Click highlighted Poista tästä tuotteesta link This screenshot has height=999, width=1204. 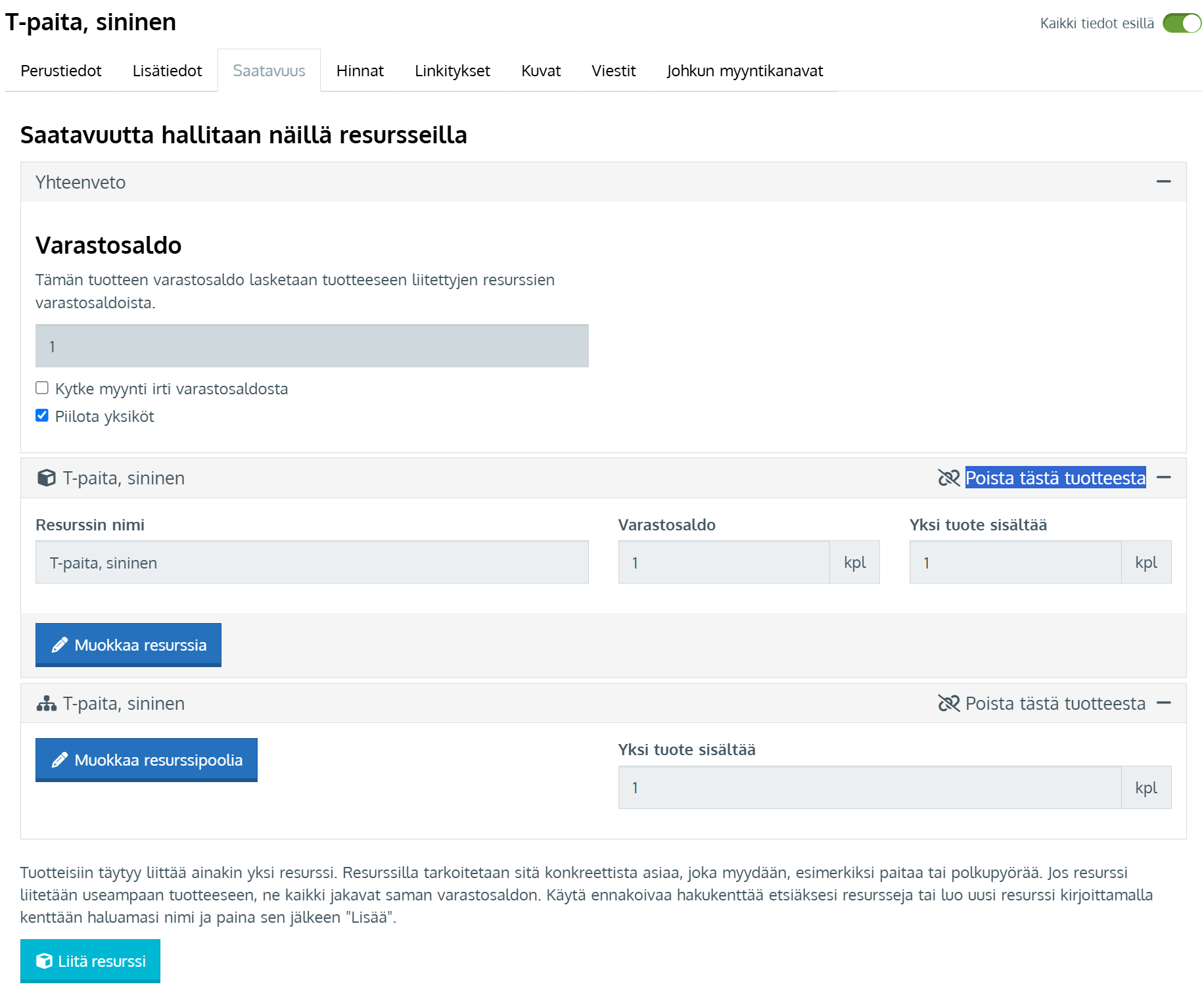(1055, 478)
